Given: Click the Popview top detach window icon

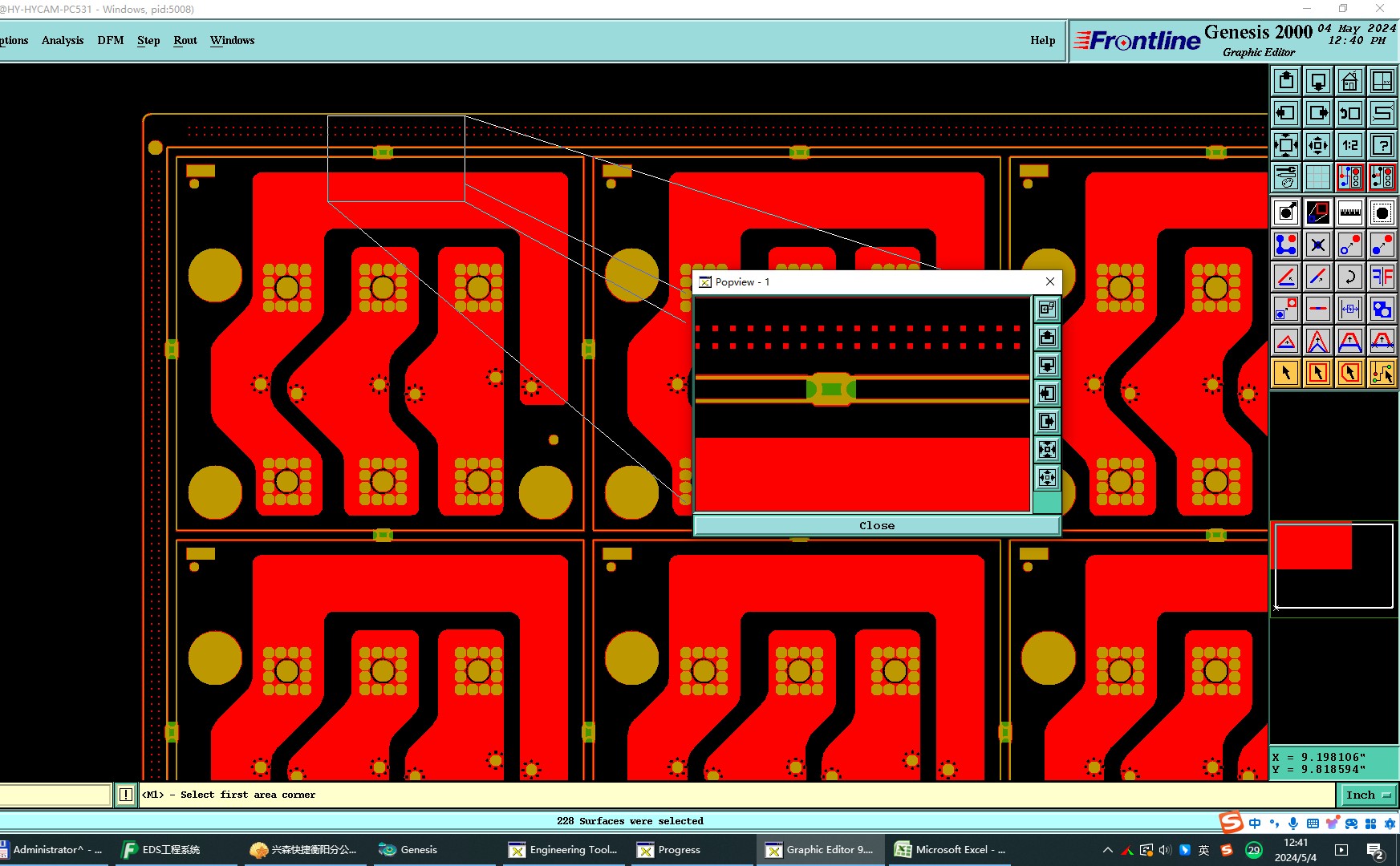Looking at the screenshot, I should click(1047, 309).
